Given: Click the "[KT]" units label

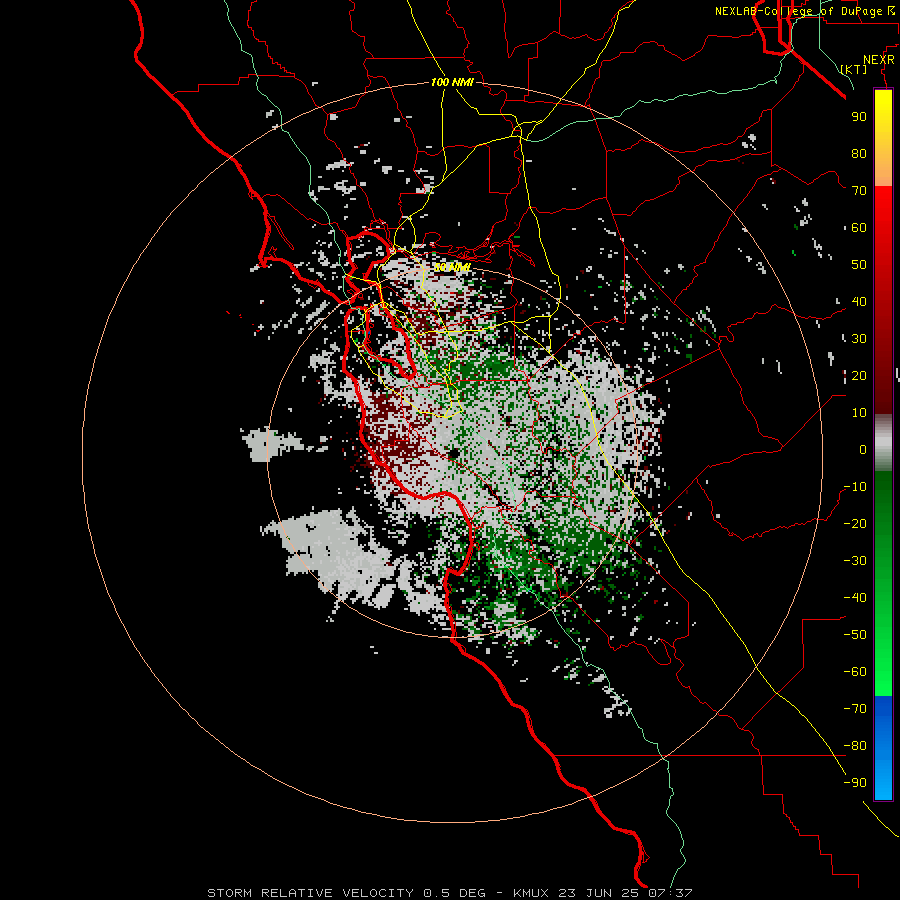Looking at the screenshot, I should (854, 69).
